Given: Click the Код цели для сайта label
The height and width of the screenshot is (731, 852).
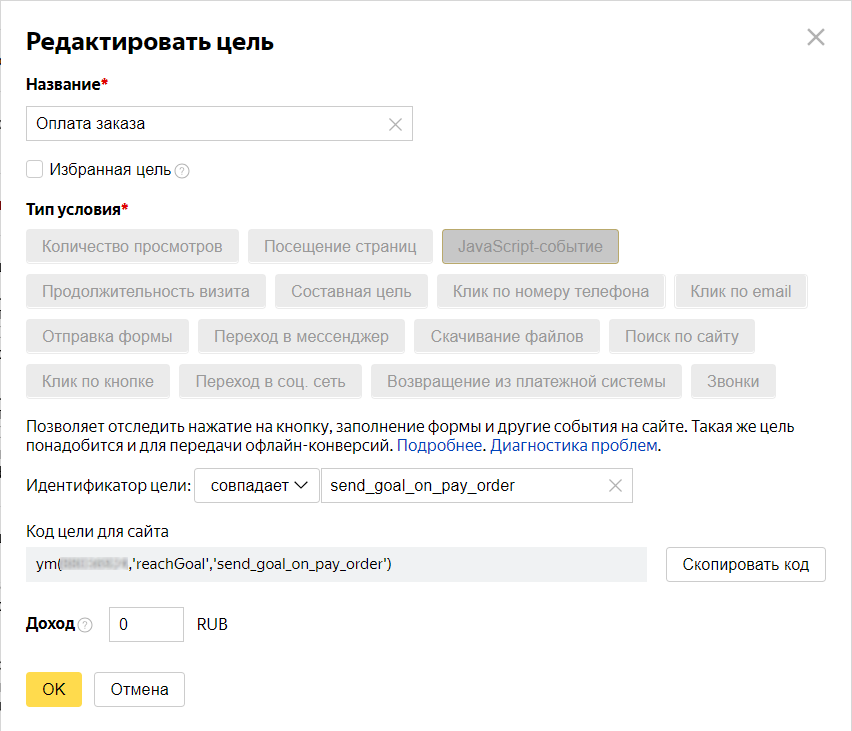Looking at the screenshot, I should (x=97, y=531).
